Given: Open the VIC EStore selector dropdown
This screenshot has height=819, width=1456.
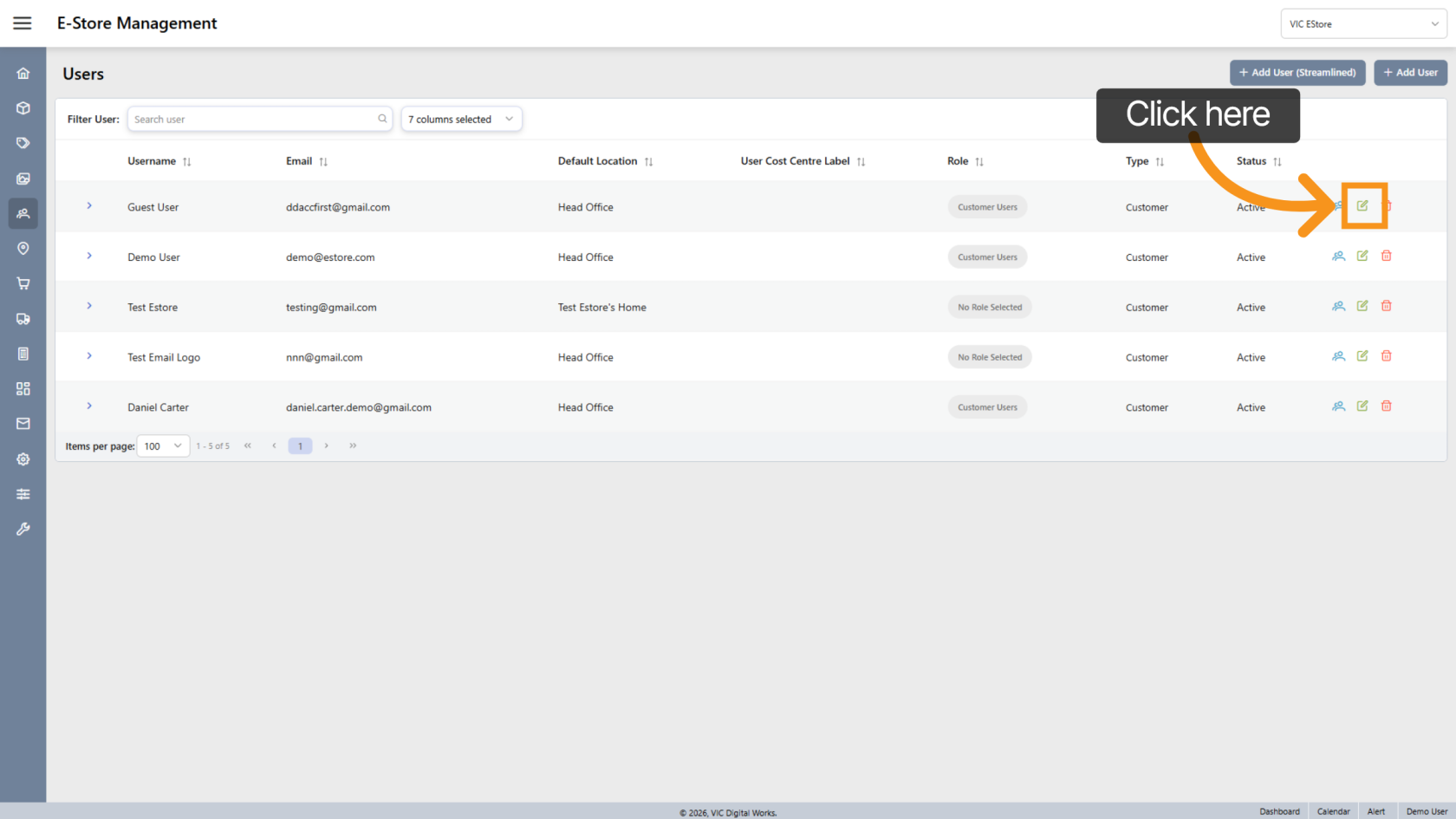Looking at the screenshot, I should click(x=1363, y=23).
